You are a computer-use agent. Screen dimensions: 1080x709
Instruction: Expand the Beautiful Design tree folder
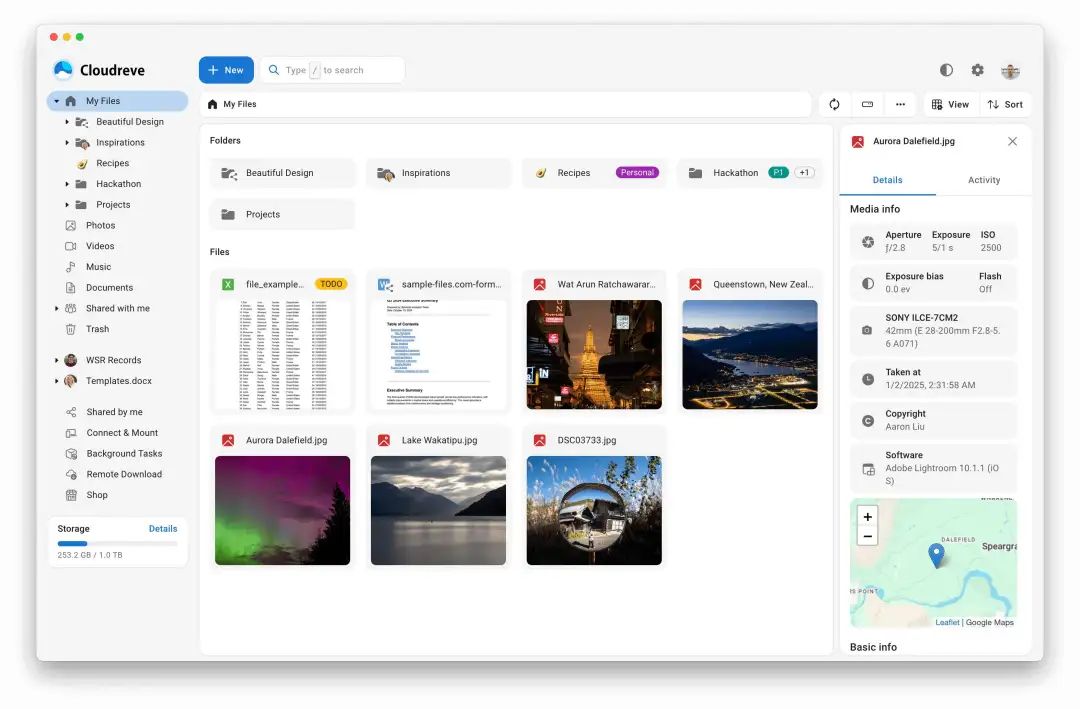[67, 122]
